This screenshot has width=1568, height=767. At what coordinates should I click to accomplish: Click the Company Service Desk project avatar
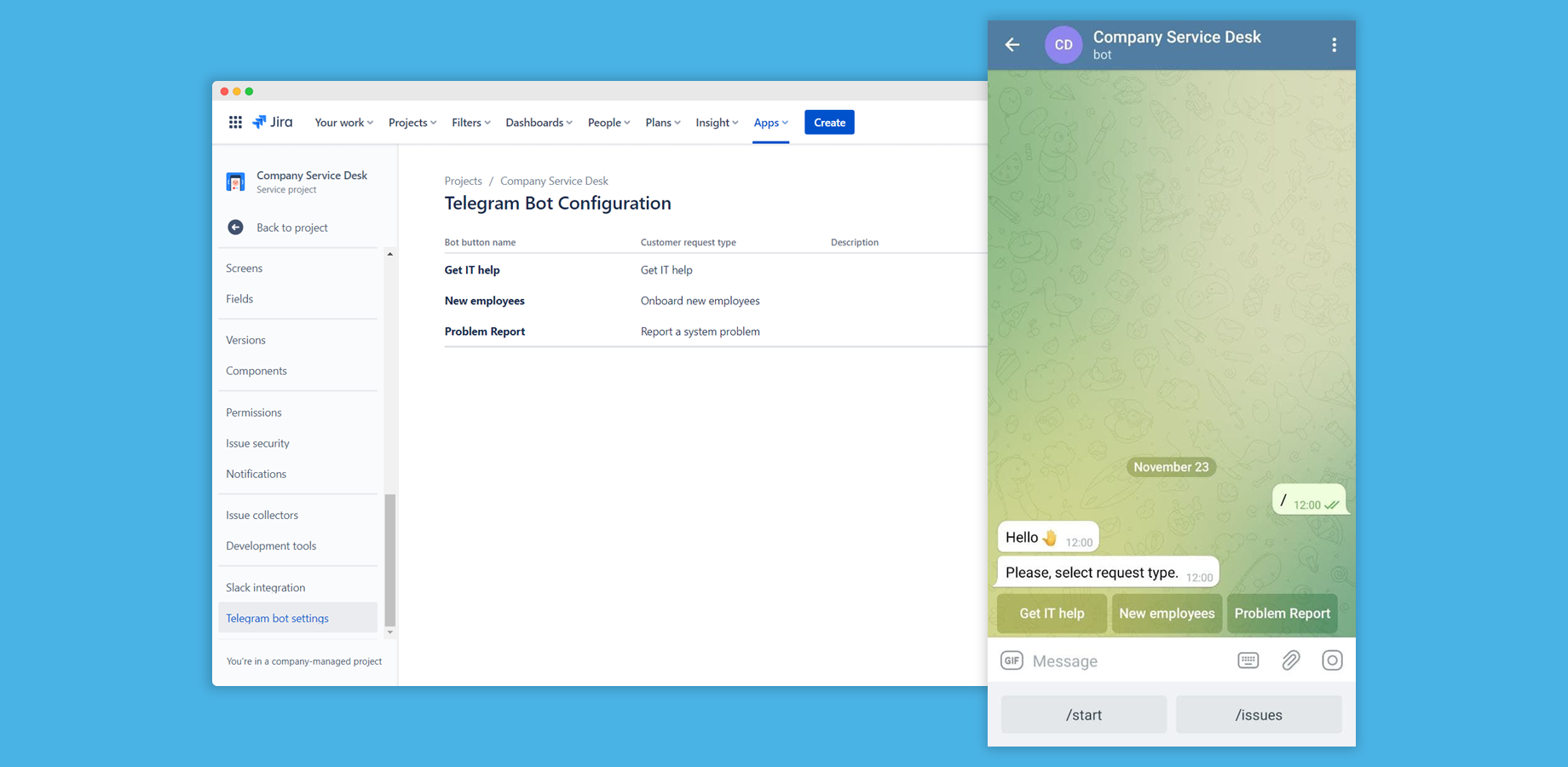(235, 182)
